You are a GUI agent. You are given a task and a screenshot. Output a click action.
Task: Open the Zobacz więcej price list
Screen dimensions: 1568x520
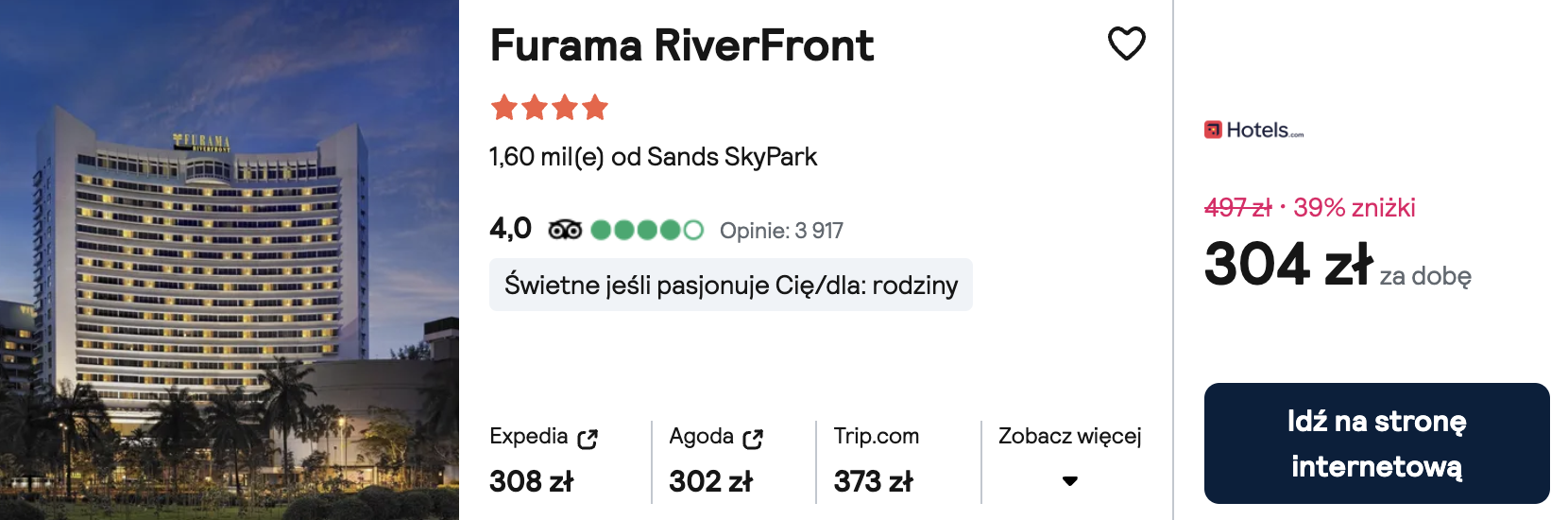[x=1069, y=437]
